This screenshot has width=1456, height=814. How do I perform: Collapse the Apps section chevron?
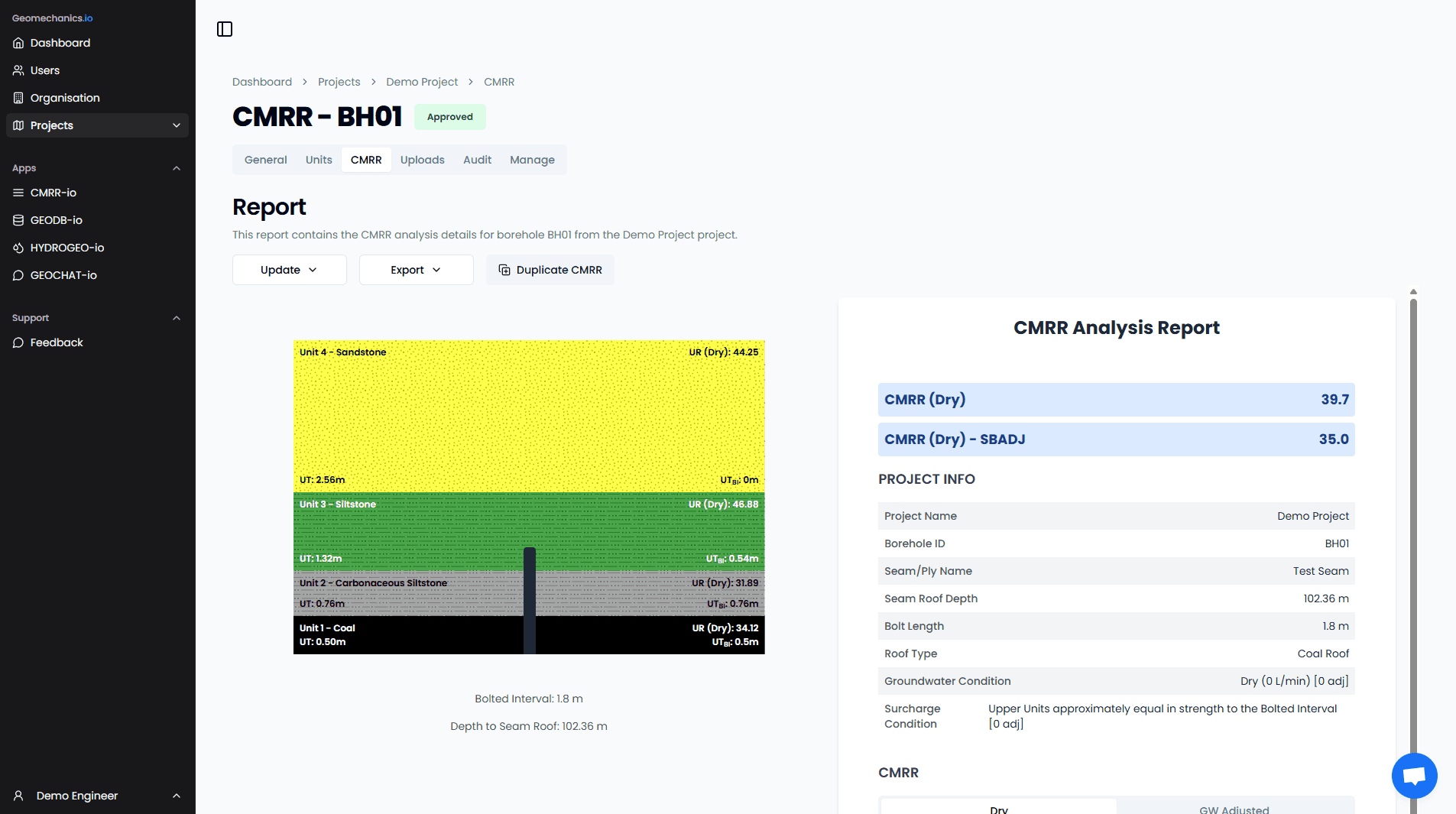pos(177,168)
